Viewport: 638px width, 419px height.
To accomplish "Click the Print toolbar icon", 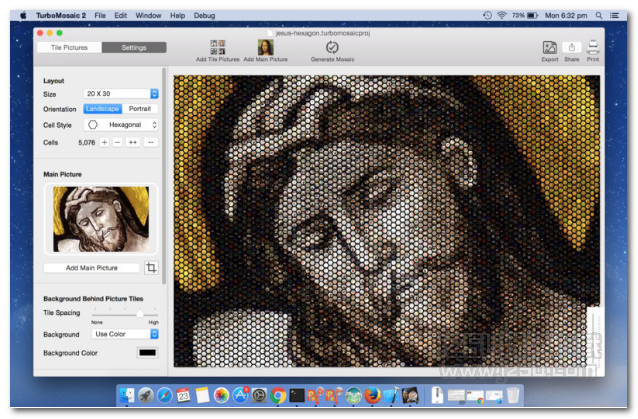I will (593, 48).
